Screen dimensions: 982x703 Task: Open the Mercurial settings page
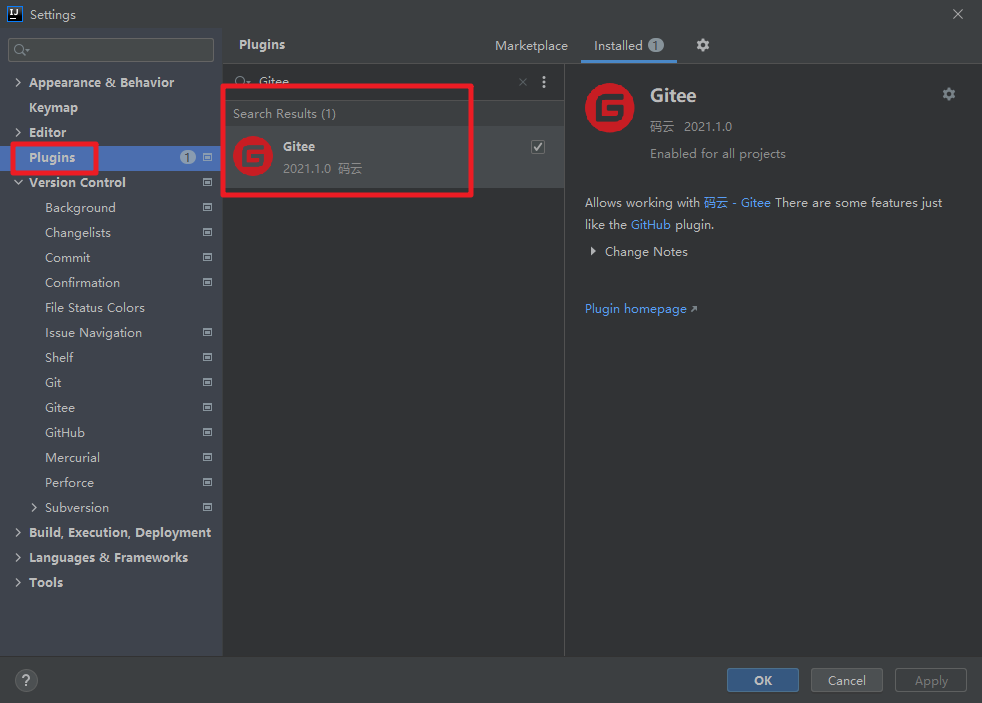(x=72, y=458)
